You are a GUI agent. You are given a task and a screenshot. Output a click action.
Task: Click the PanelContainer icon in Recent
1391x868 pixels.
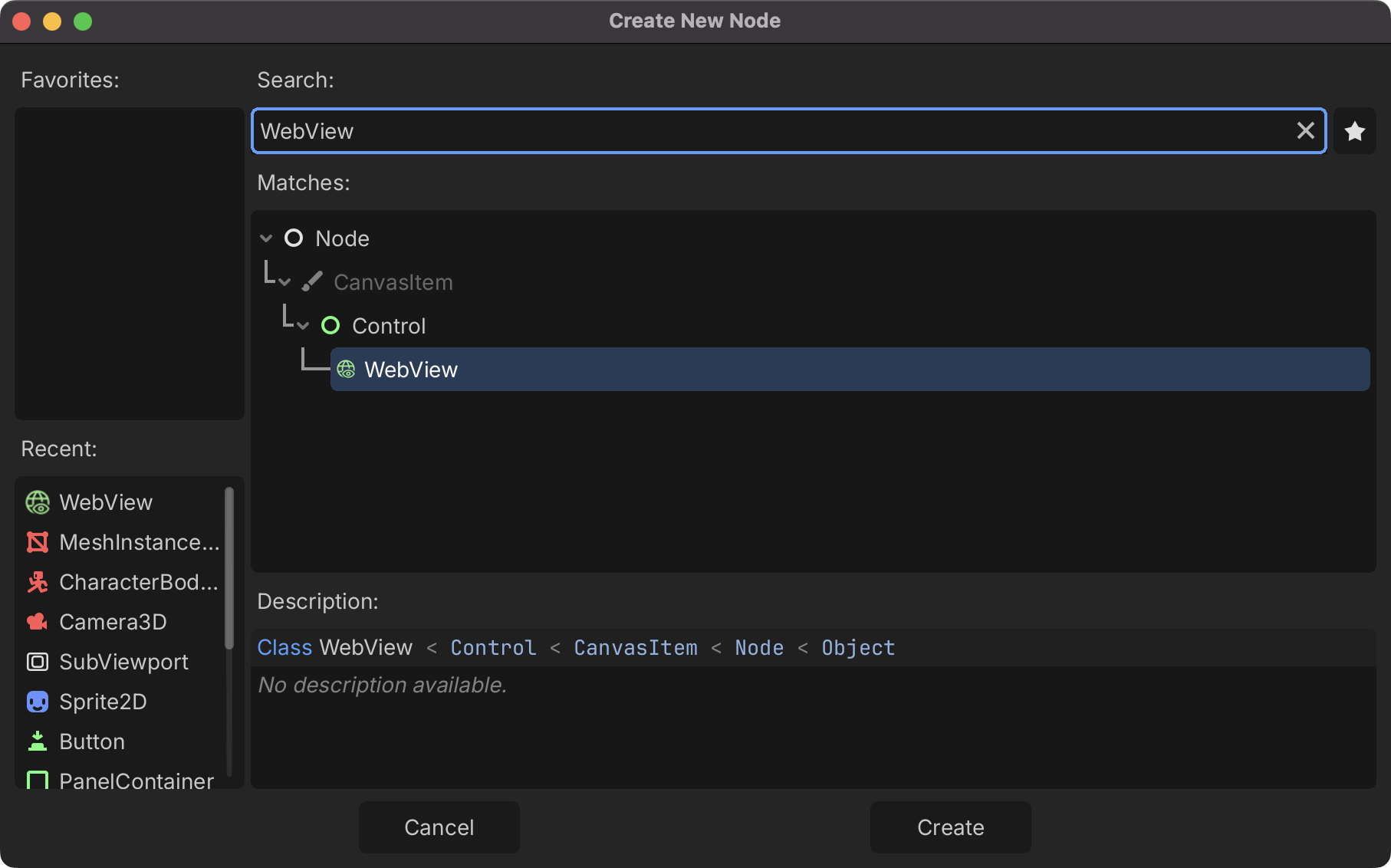[38, 781]
